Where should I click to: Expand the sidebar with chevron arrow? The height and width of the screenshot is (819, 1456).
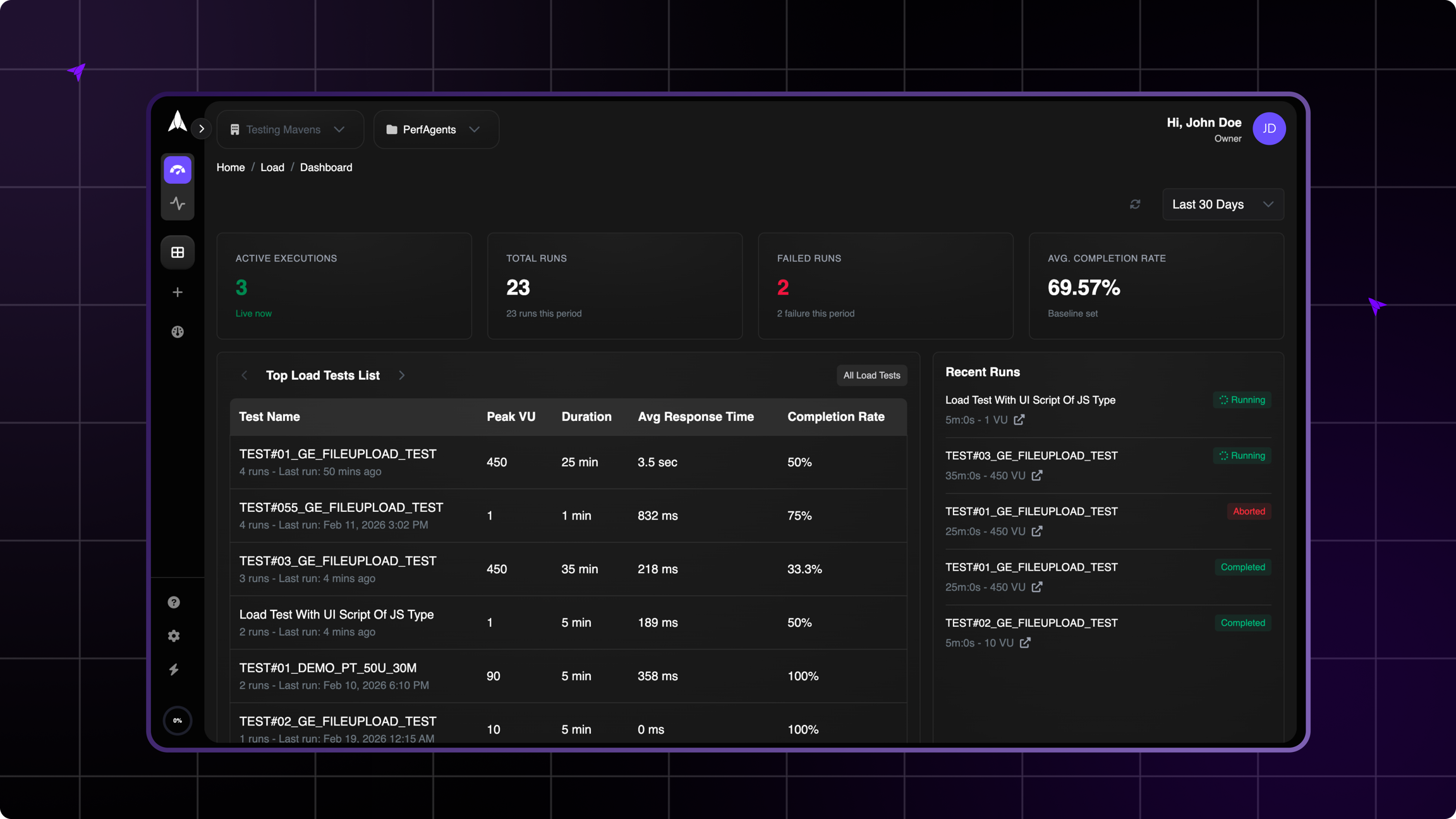point(202,129)
